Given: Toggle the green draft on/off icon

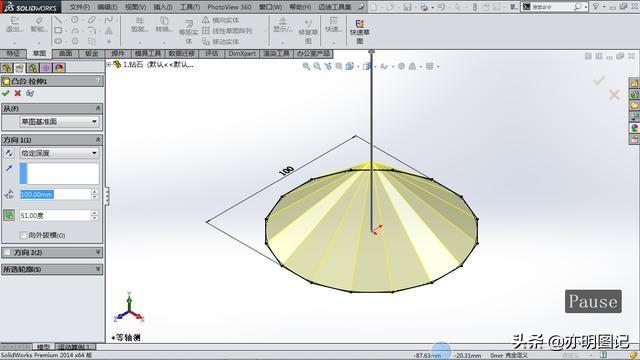Looking at the screenshot, I should coord(9,215).
